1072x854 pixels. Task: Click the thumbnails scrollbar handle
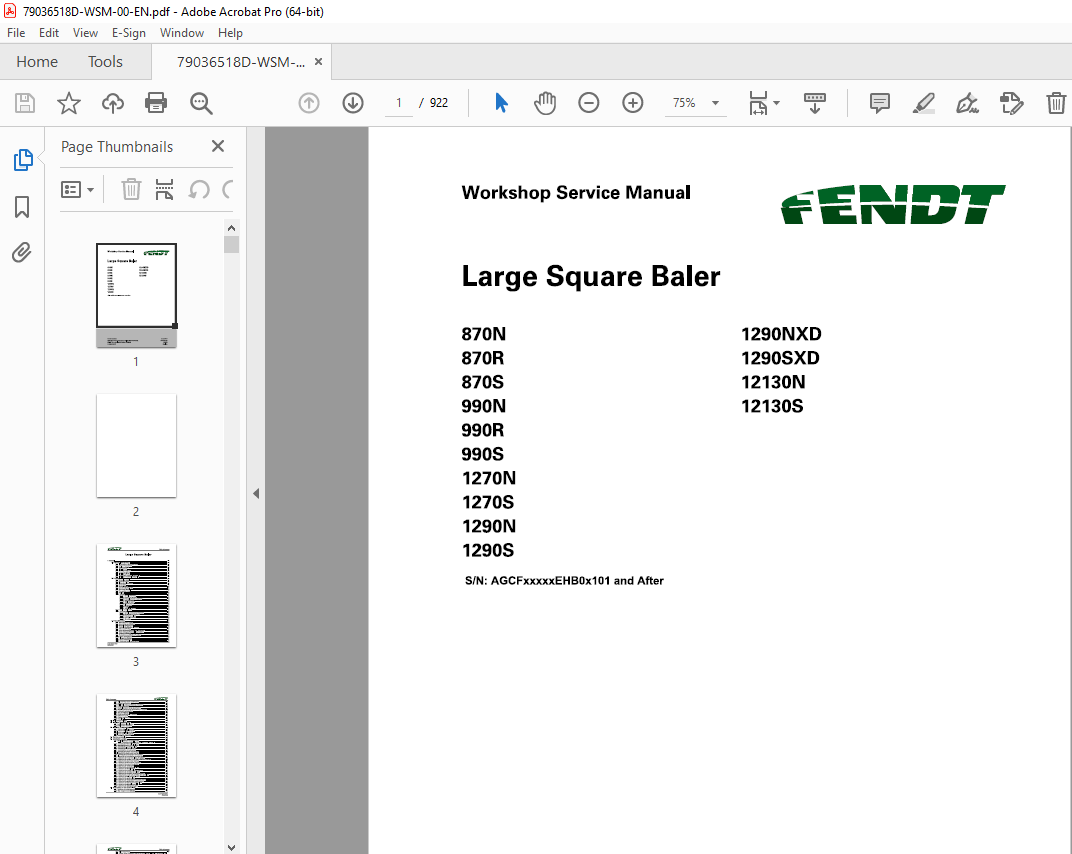[231, 244]
